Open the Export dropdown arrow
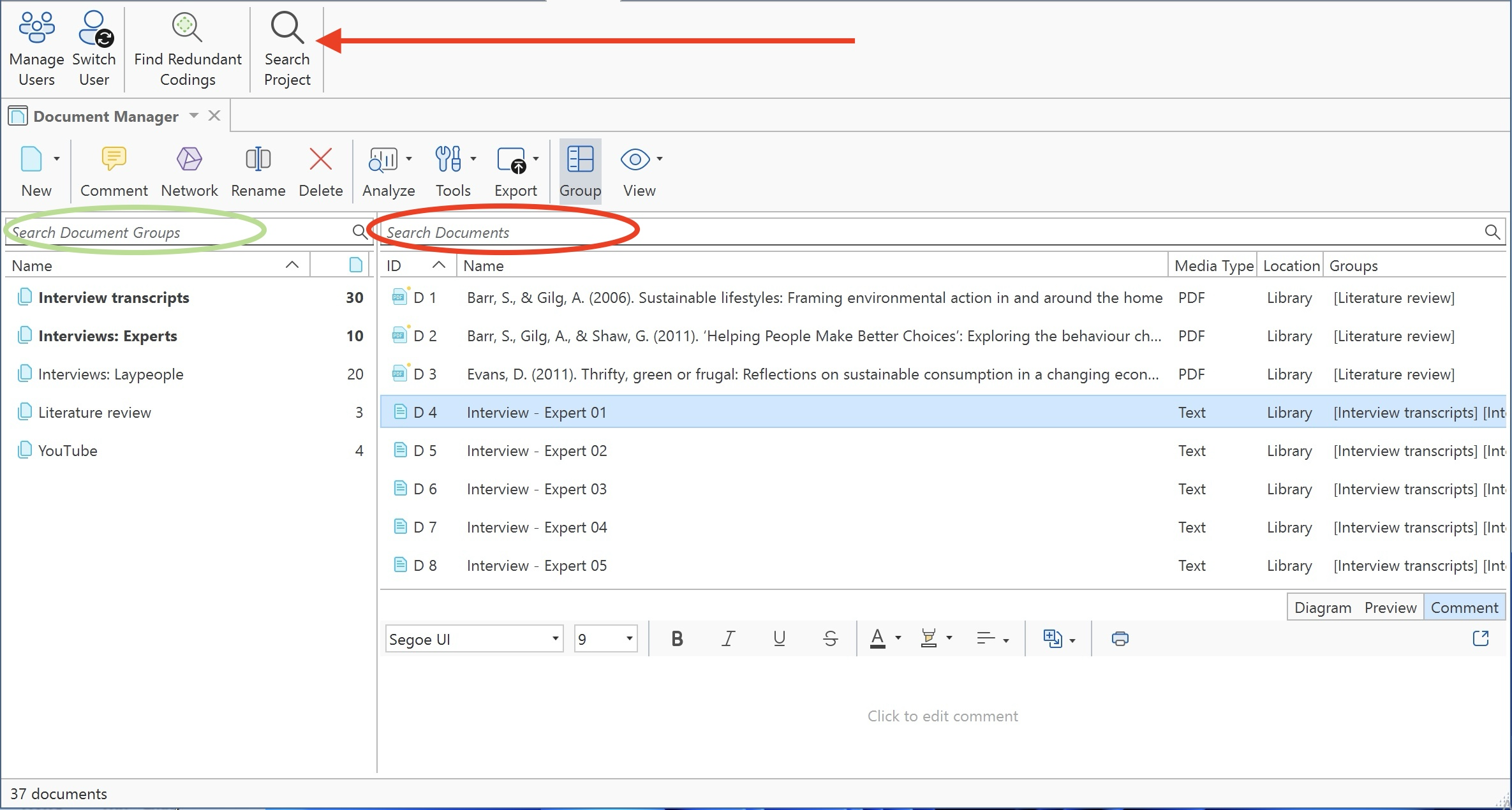This screenshot has height=810, width=1512. [536, 158]
